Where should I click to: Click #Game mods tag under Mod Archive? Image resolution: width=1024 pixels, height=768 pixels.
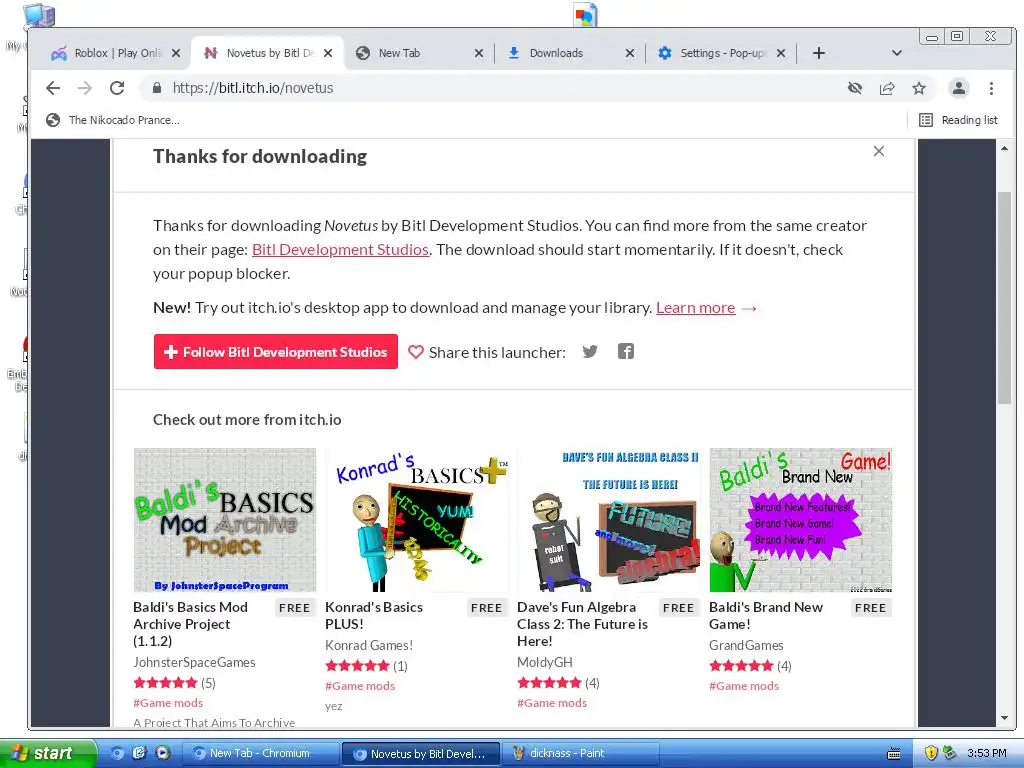tap(168, 703)
